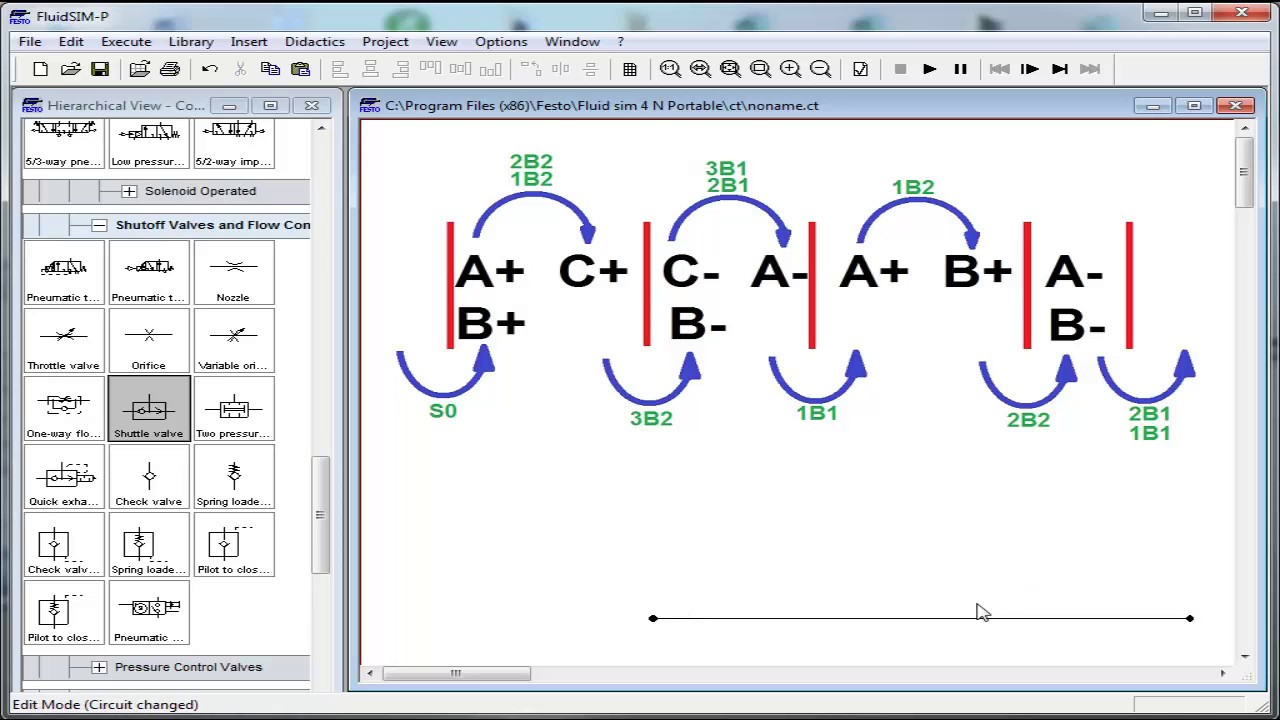The width and height of the screenshot is (1280, 720).
Task: Restore the previous zoom view
Action: point(700,69)
